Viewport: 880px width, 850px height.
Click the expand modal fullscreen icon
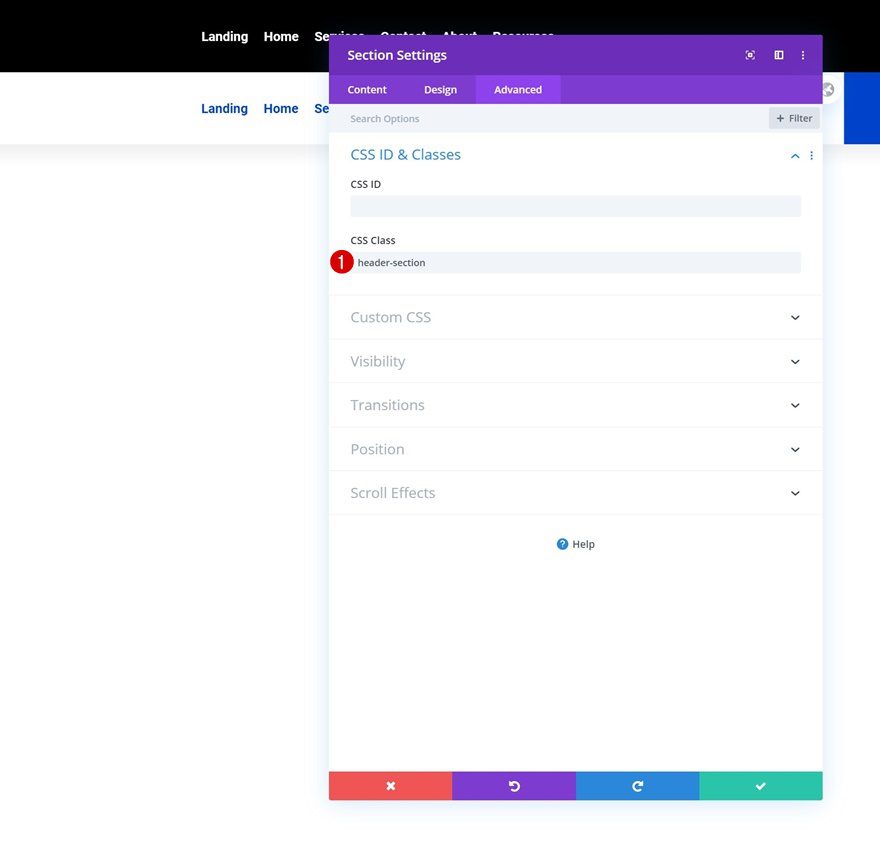(x=750, y=55)
